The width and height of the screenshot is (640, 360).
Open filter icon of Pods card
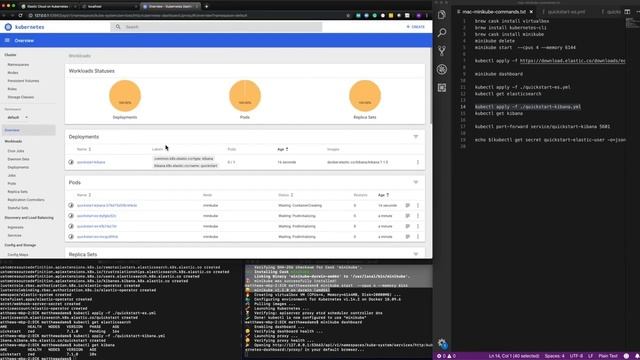coord(416,182)
